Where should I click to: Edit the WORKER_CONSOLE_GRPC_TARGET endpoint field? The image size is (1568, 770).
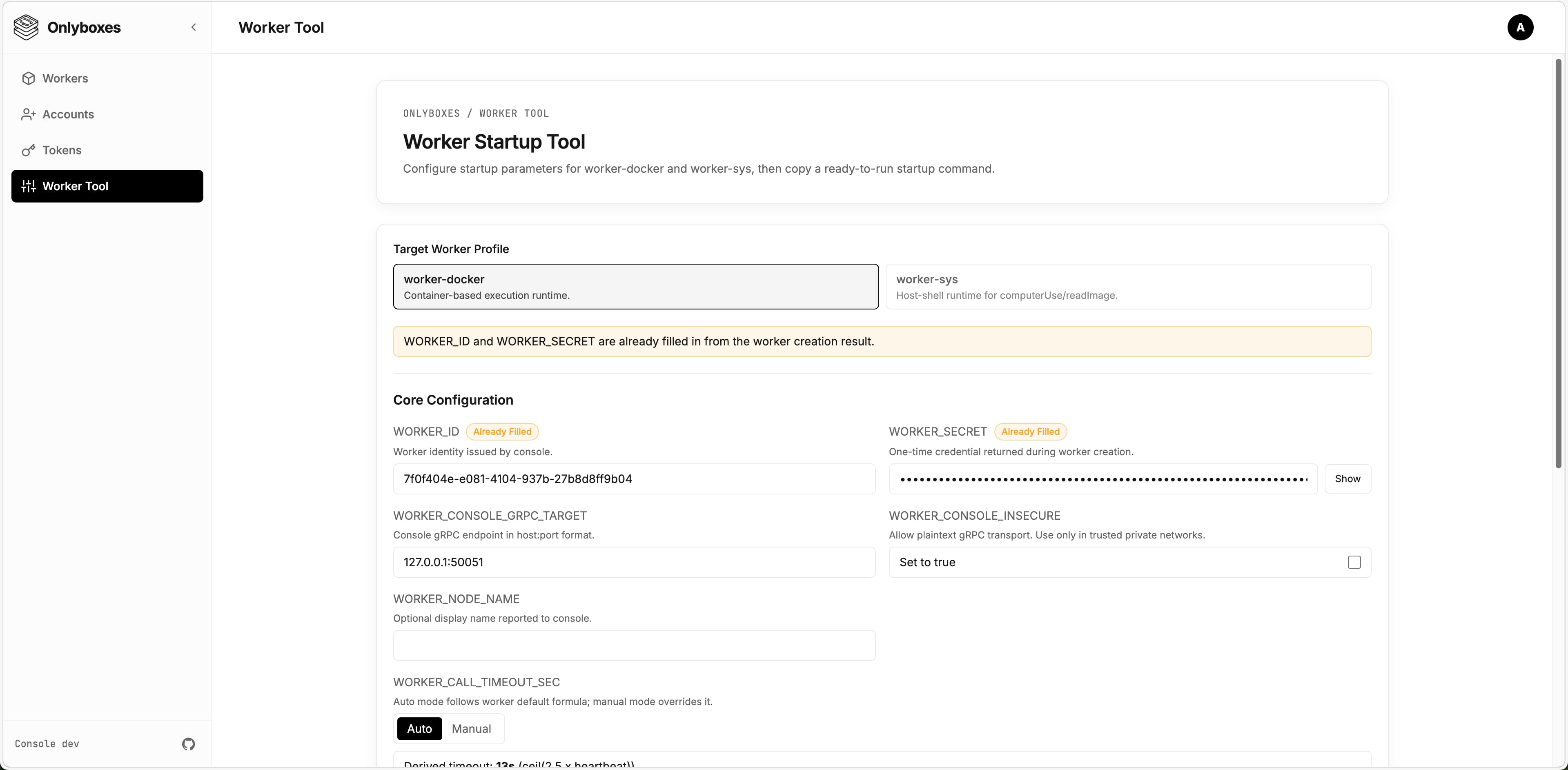coord(634,562)
